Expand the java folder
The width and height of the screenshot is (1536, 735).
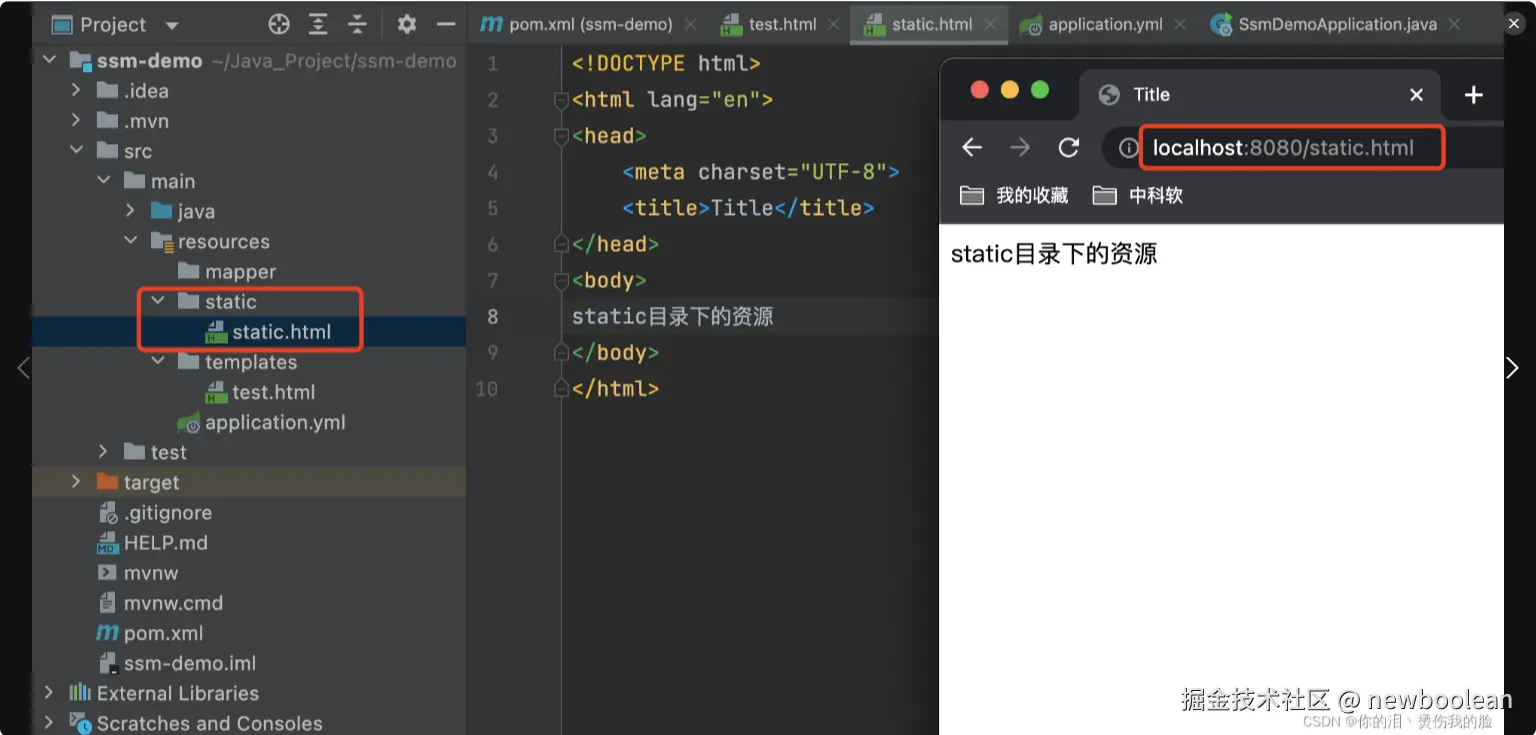tap(131, 211)
